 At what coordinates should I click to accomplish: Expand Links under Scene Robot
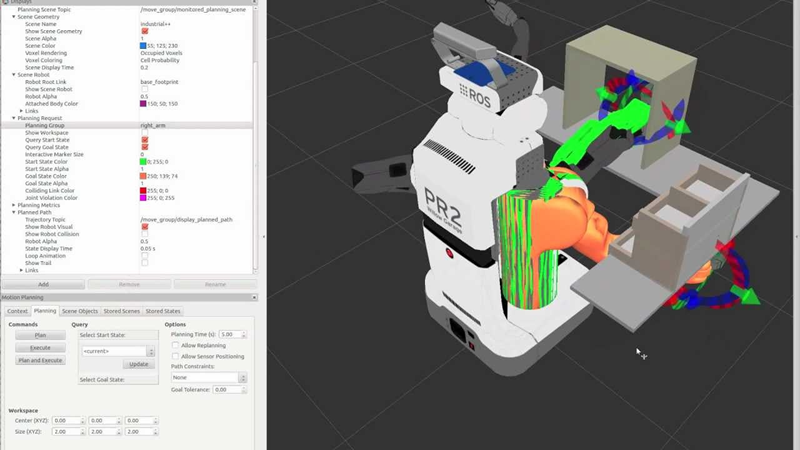coord(21,111)
